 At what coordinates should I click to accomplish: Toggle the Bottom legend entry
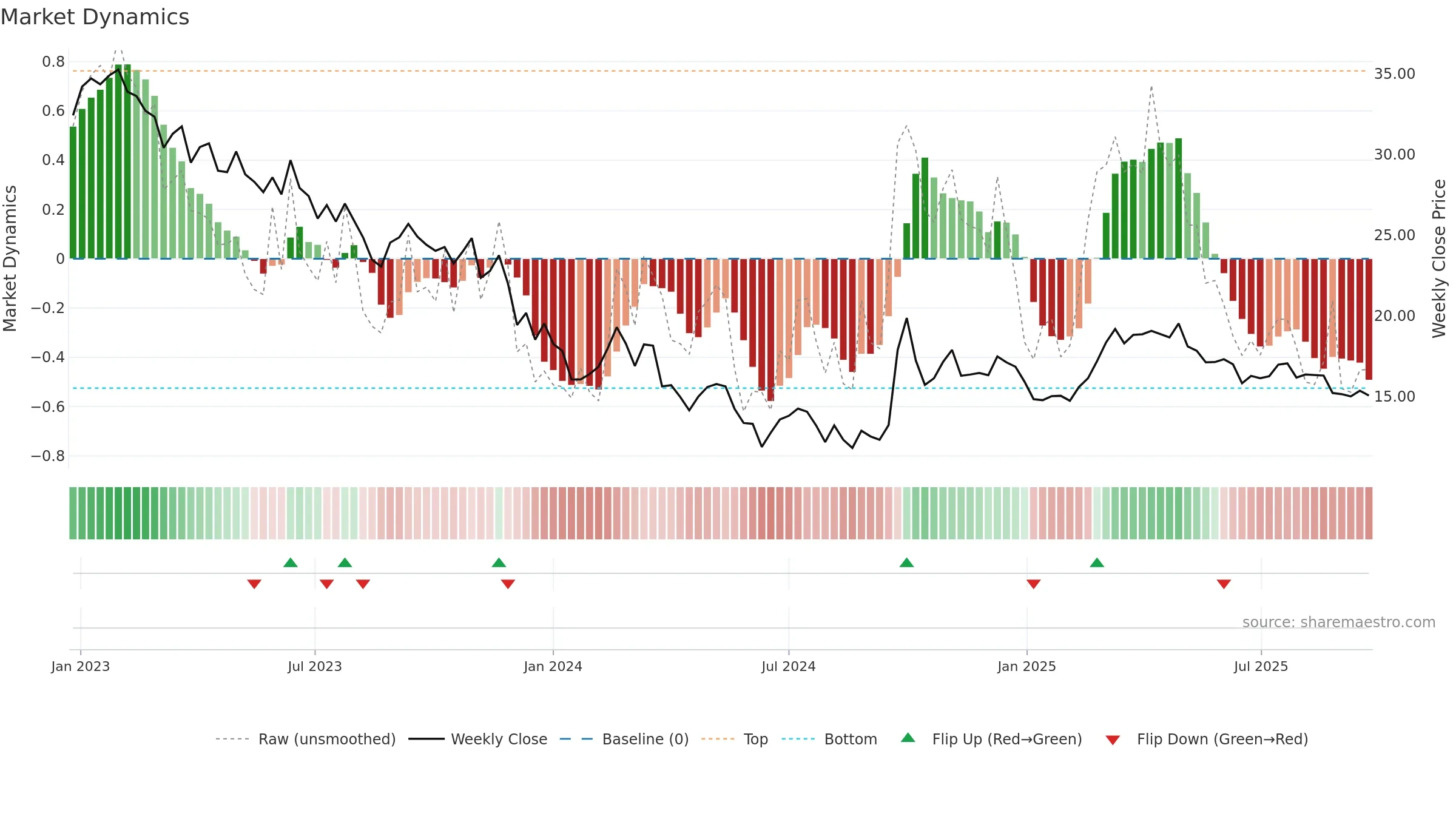tap(829, 739)
